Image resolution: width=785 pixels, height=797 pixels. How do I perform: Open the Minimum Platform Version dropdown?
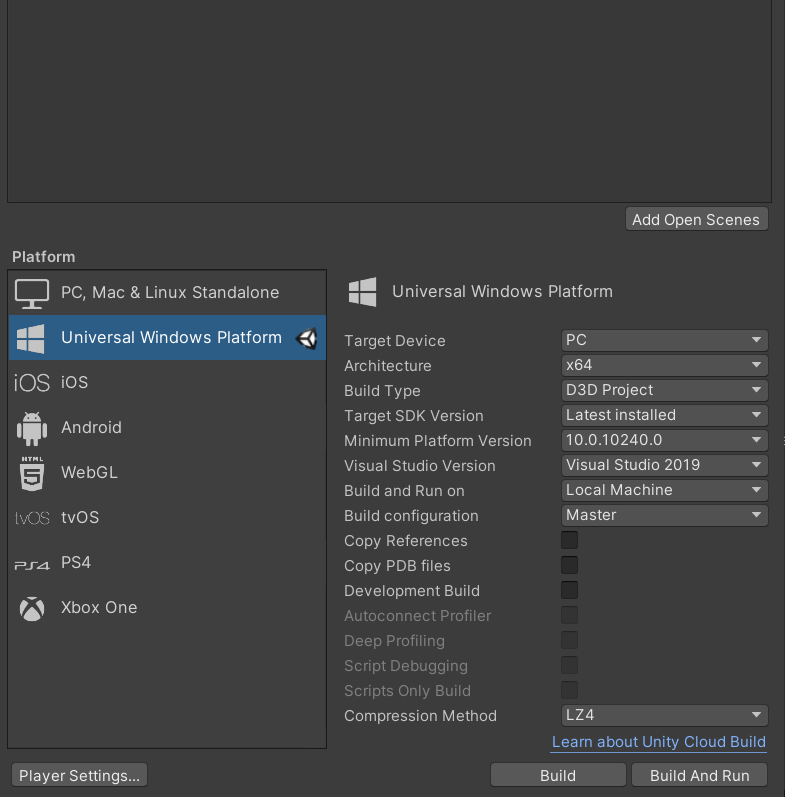(x=665, y=440)
